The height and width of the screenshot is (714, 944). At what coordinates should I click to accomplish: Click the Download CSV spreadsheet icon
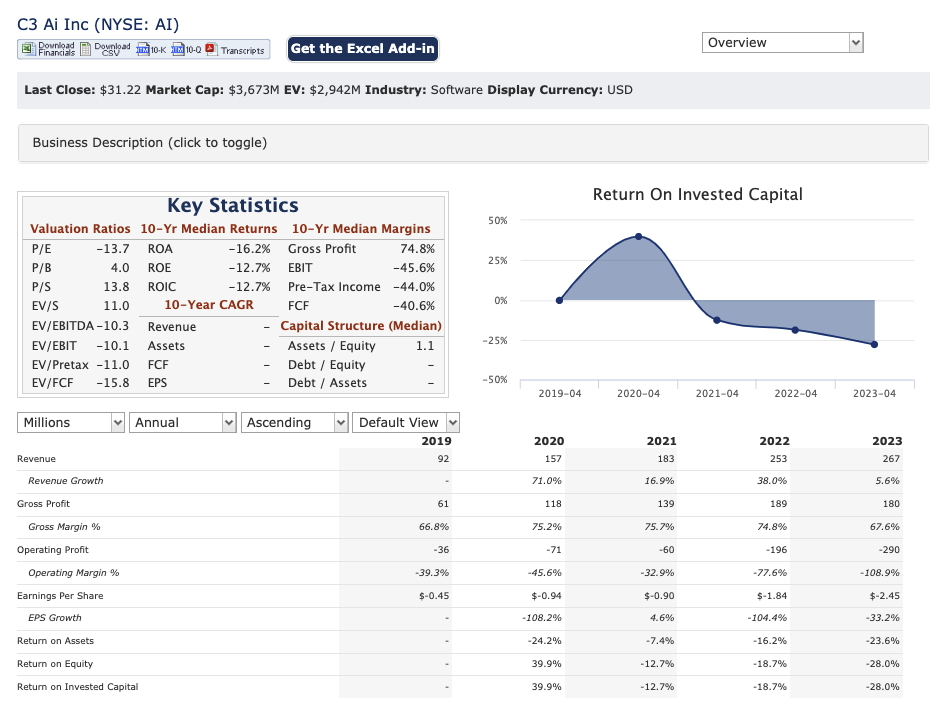click(x=85, y=49)
